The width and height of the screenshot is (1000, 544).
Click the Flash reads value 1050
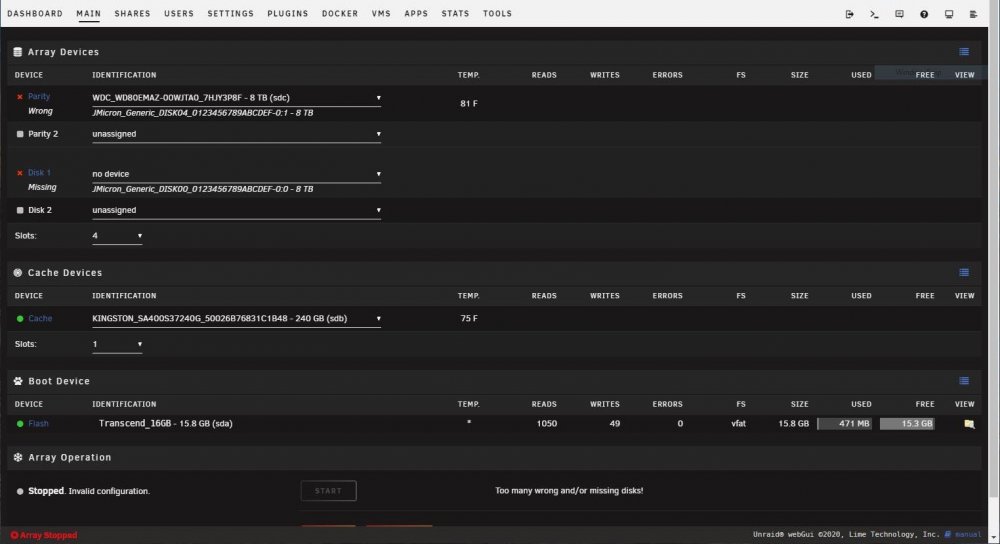coord(547,423)
